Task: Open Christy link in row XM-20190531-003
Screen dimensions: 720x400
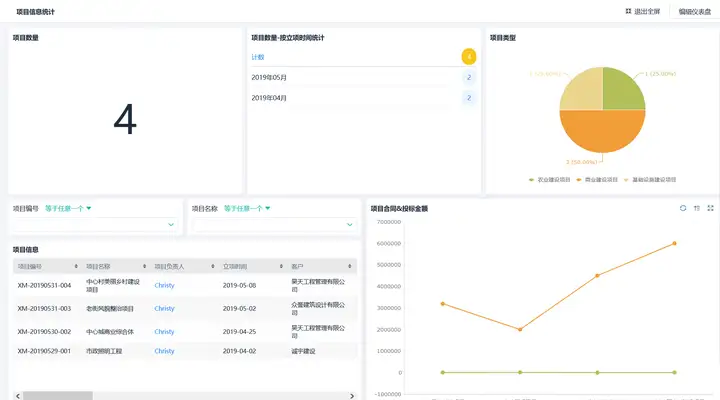Action: pyautogui.click(x=164, y=308)
